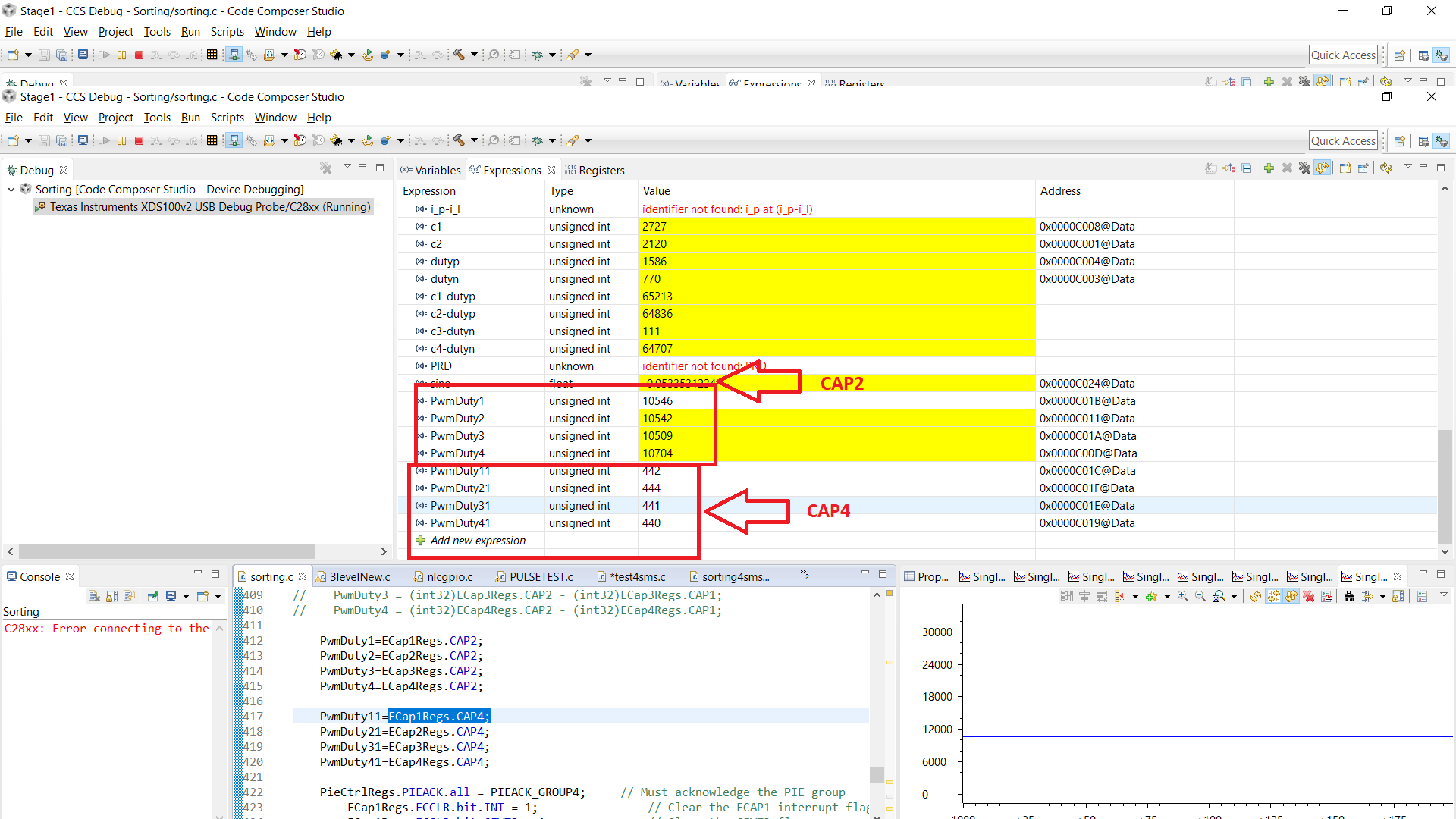
Task: Click the Quick Access search field
Action: (x=1343, y=141)
